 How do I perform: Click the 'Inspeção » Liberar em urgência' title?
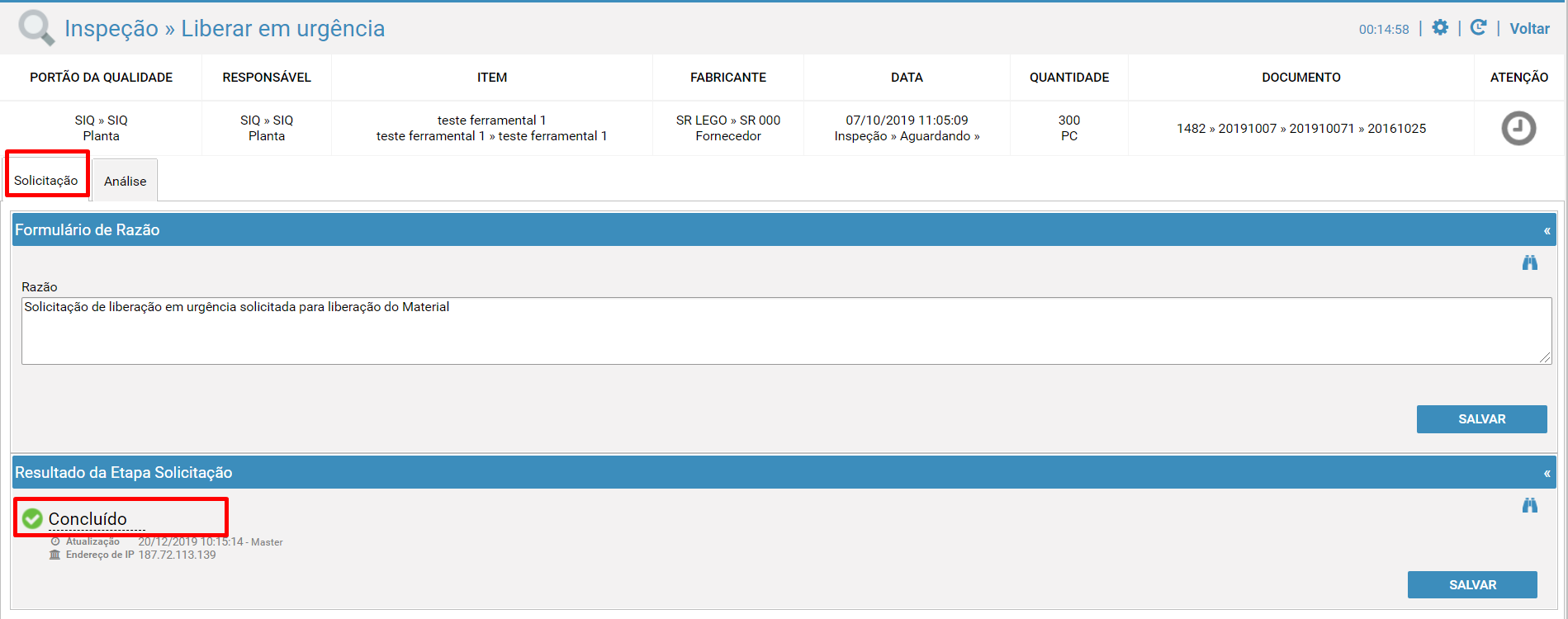[225, 28]
